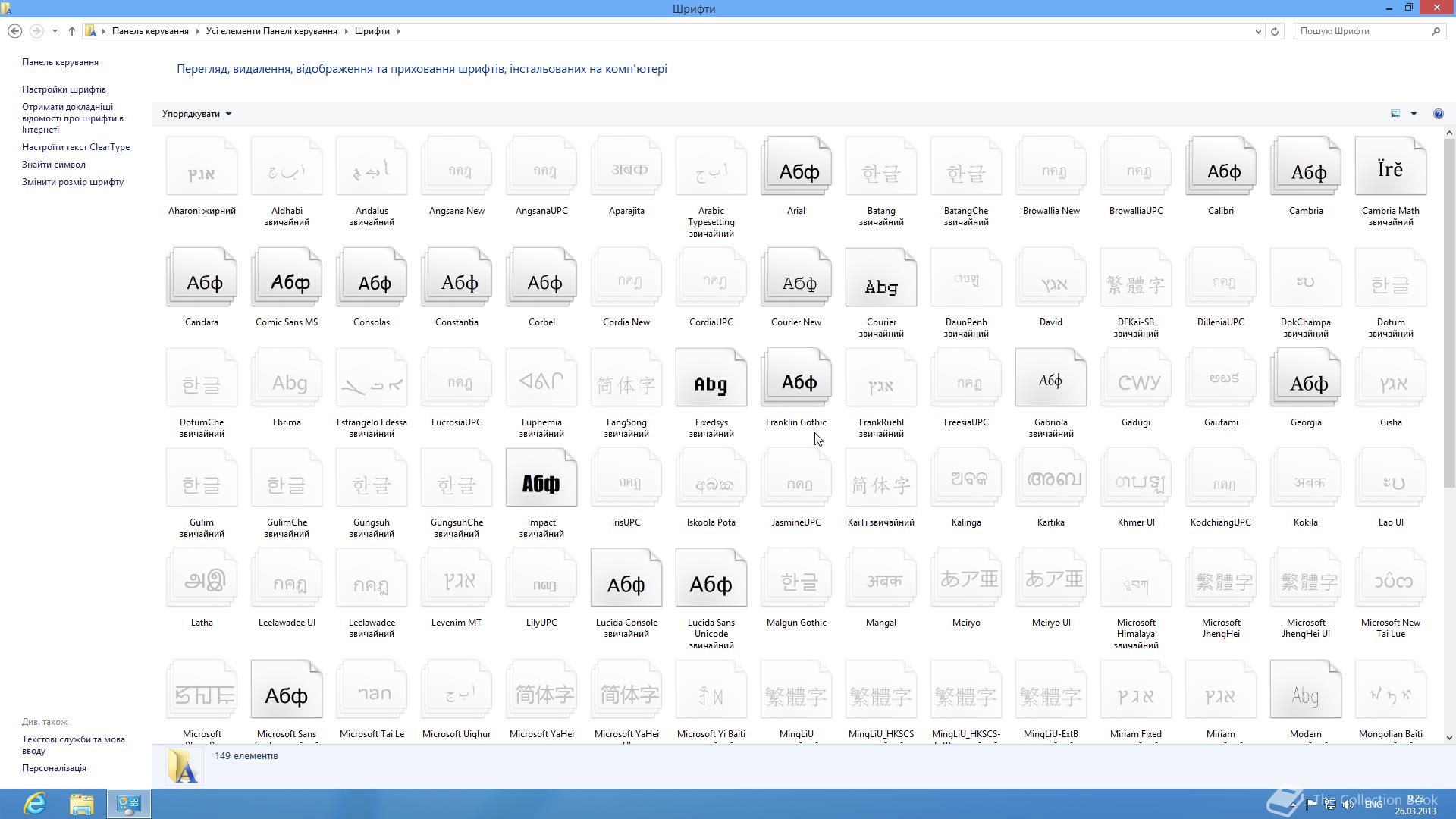
Task: Select the Franklin Gothic font icon
Action: click(x=796, y=378)
